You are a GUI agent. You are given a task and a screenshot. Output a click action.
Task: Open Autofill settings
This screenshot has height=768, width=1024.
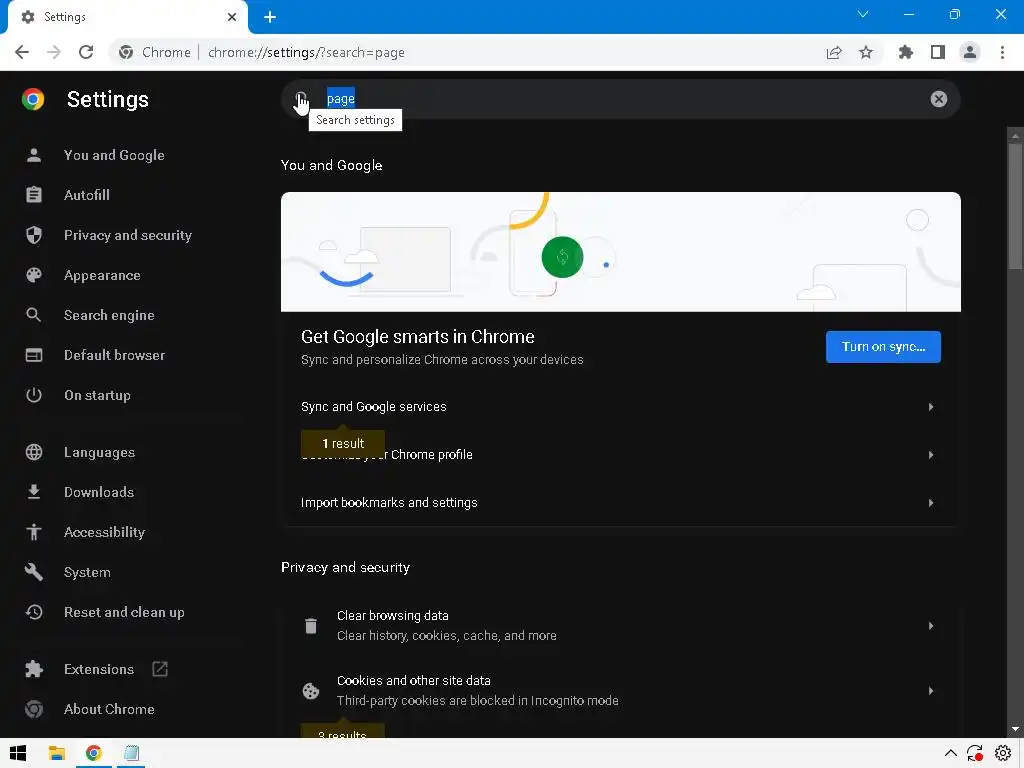click(x=87, y=195)
